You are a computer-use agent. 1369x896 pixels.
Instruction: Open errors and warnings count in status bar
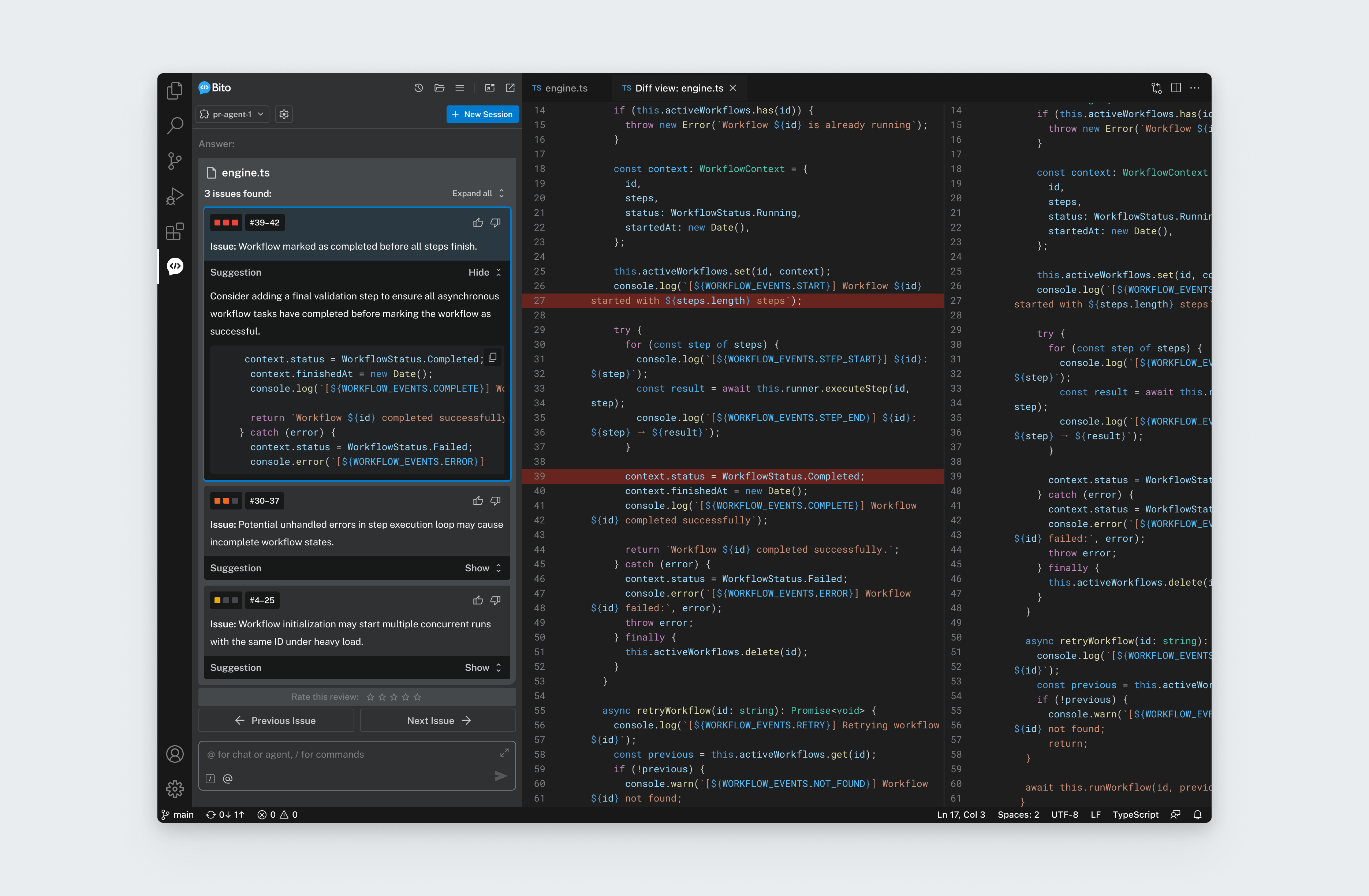click(x=277, y=815)
